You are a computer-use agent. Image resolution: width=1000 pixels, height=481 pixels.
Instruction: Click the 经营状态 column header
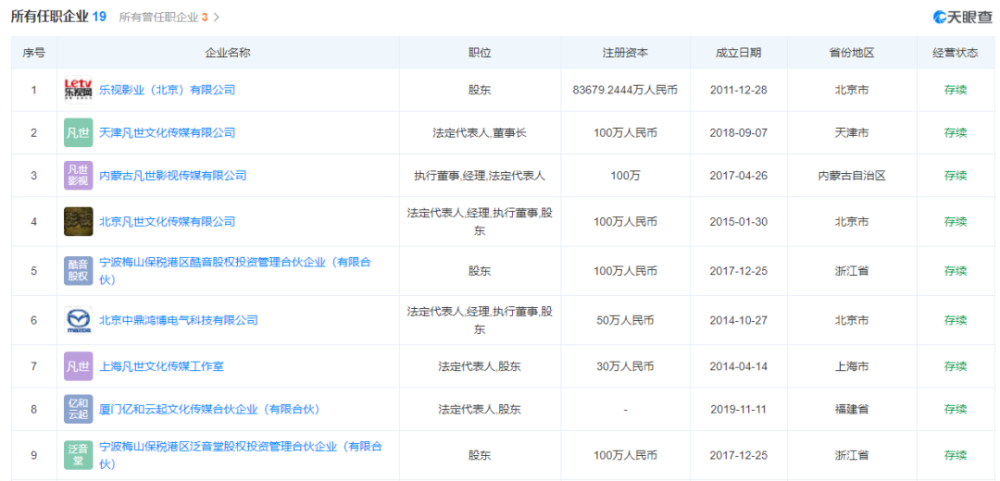(x=955, y=53)
